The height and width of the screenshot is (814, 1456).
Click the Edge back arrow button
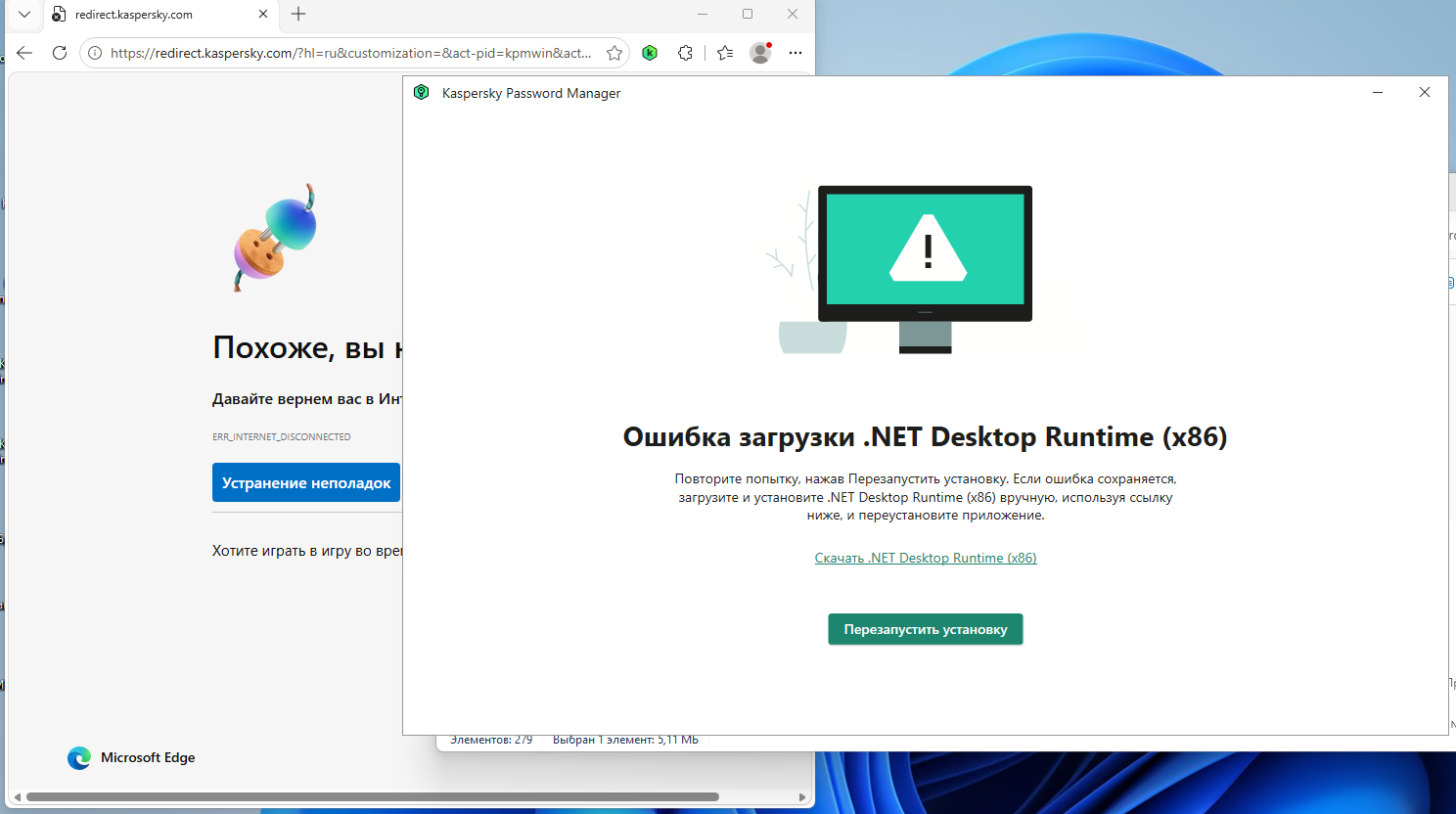click(x=24, y=53)
